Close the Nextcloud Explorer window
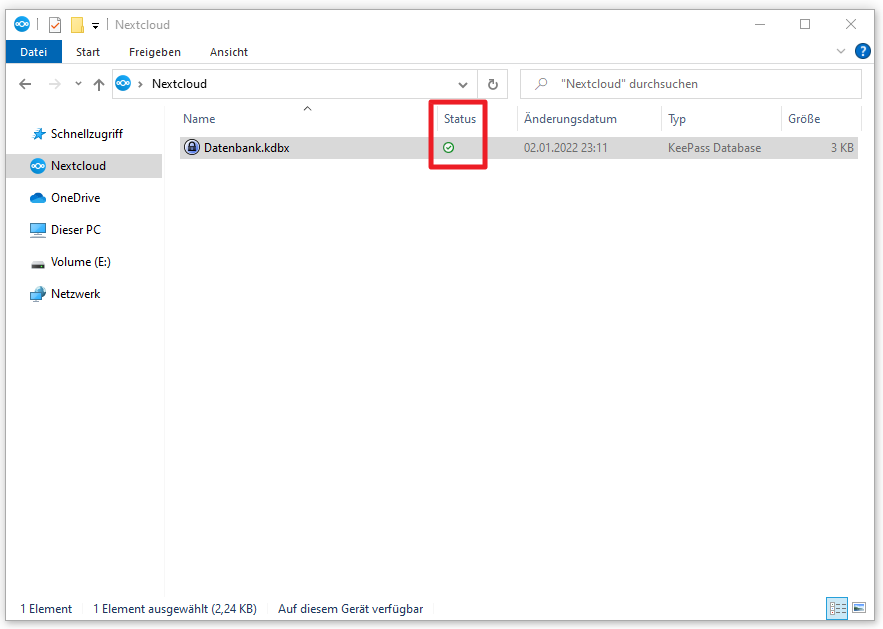Viewport: 883px width, 629px height. 851,24
